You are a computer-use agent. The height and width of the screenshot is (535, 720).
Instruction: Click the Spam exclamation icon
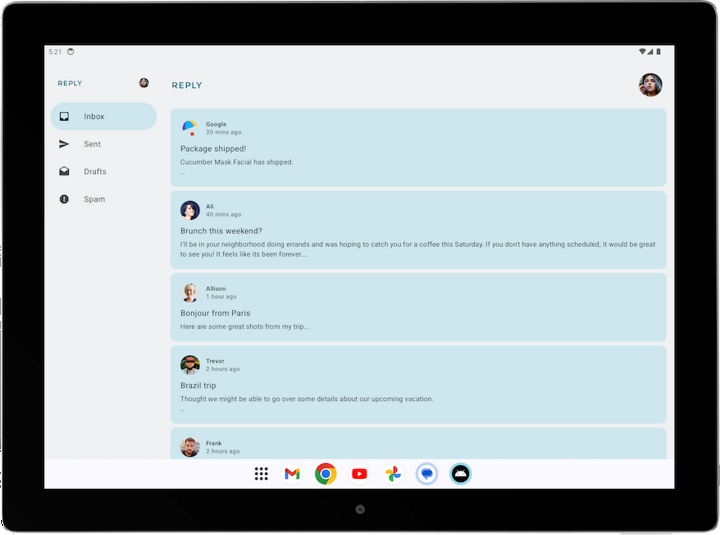[64, 199]
